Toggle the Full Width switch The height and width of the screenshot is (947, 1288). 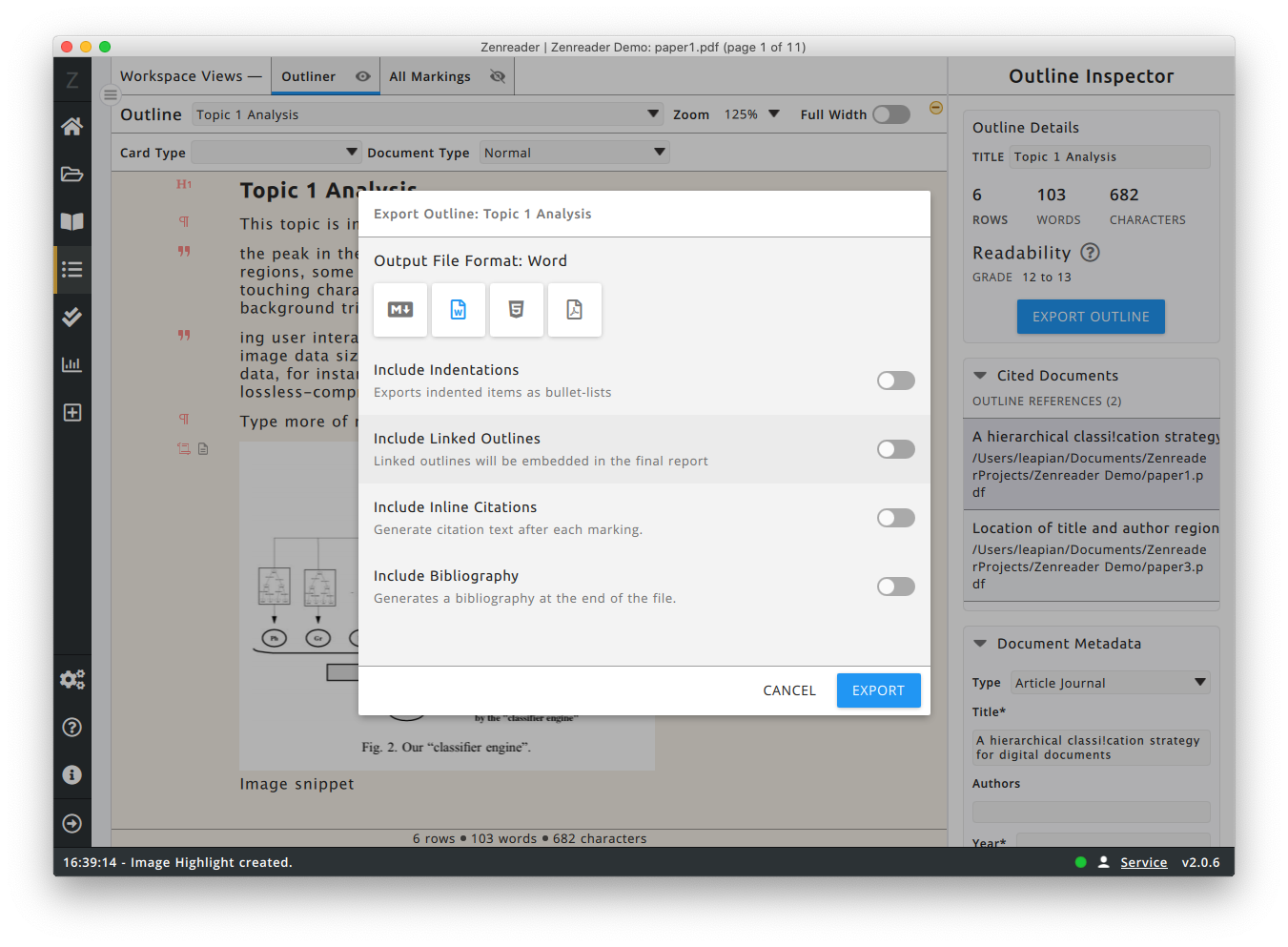(x=891, y=114)
